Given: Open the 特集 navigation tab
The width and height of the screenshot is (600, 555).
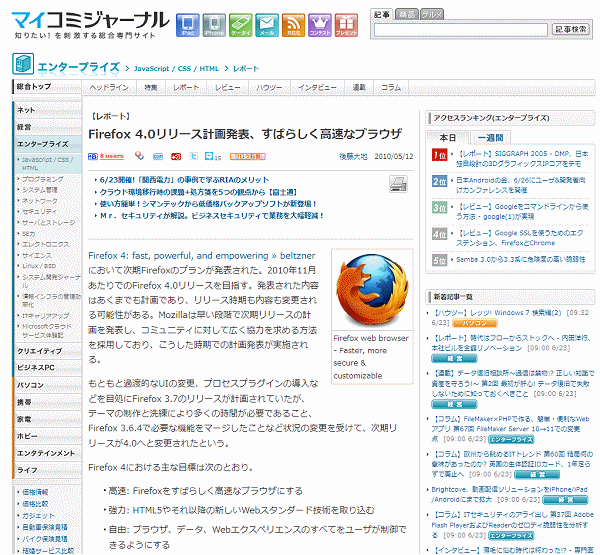Looking at the screenshot, I should pyautogui.click(x=151, y=88).
